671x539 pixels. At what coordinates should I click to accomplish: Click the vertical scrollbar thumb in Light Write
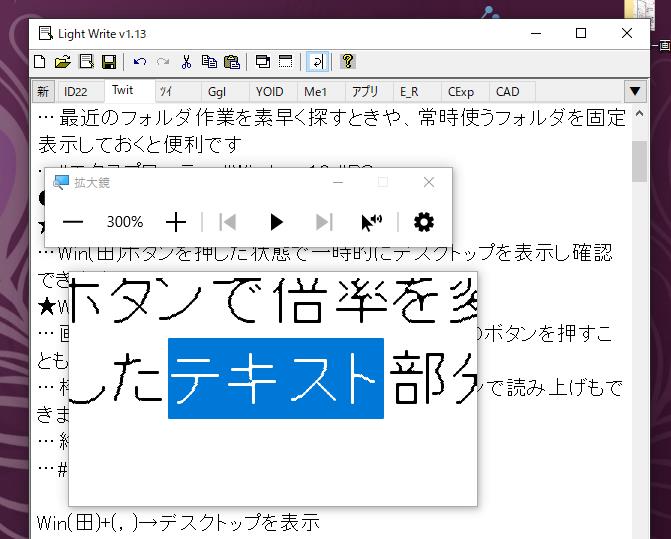(639, 161)
